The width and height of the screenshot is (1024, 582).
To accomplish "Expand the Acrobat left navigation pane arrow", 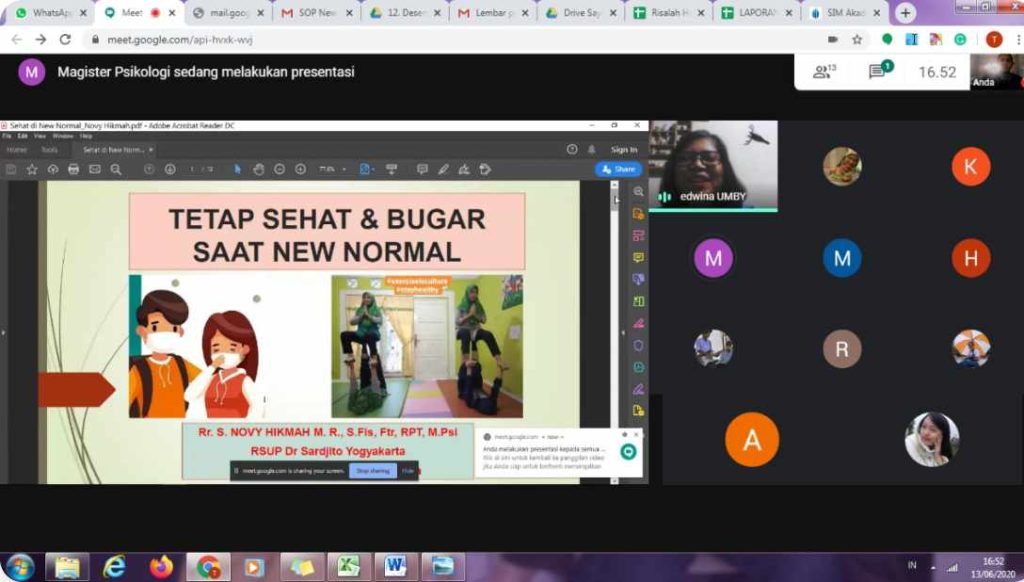I will pyautogui.click(x=3, y=332).
